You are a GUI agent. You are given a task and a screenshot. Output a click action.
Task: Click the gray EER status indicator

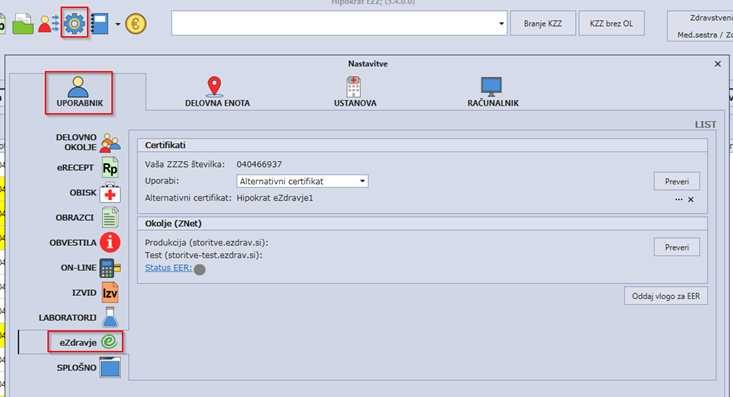click(200, 270)
